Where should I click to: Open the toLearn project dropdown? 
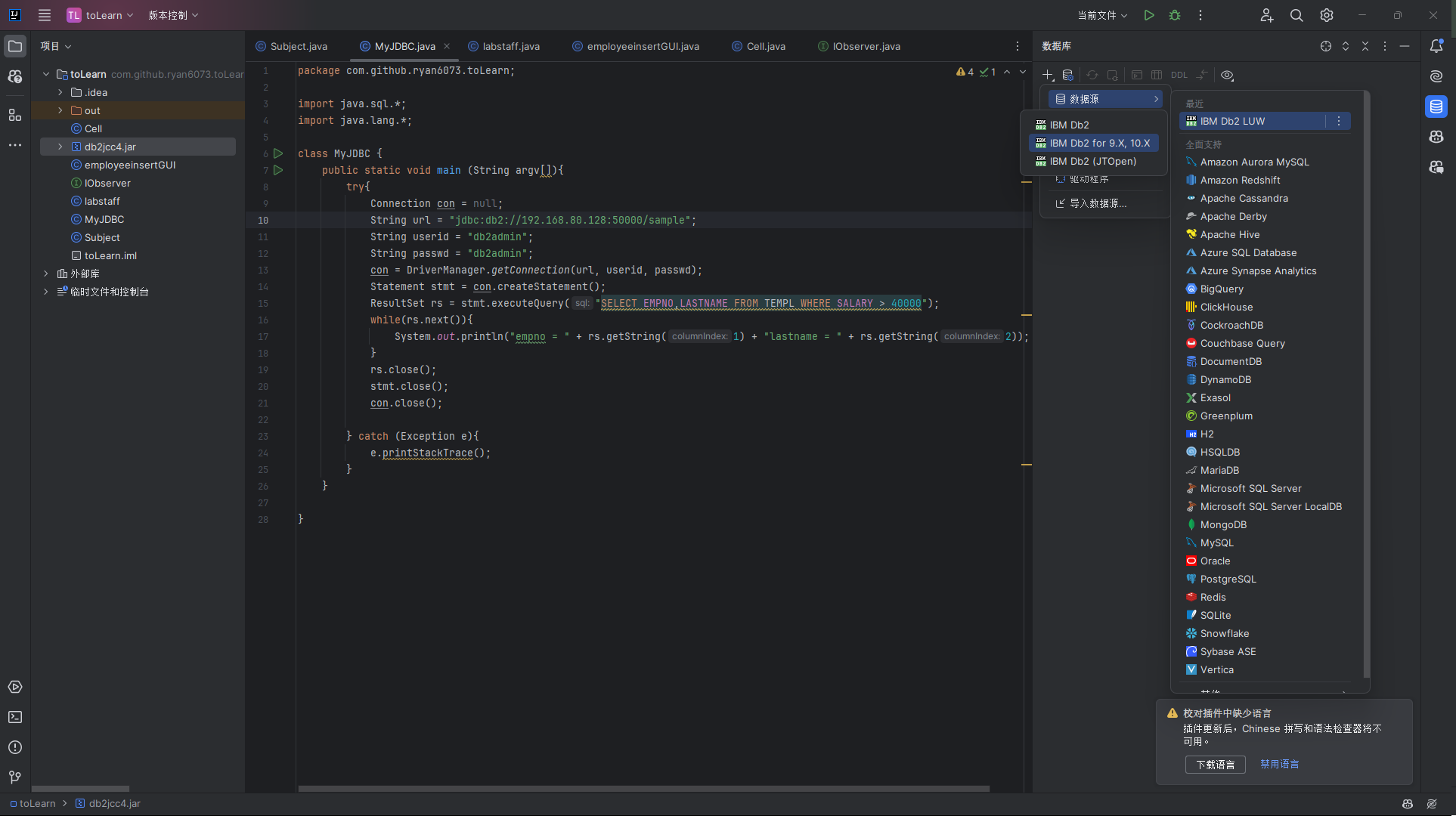tap(100, 15)
